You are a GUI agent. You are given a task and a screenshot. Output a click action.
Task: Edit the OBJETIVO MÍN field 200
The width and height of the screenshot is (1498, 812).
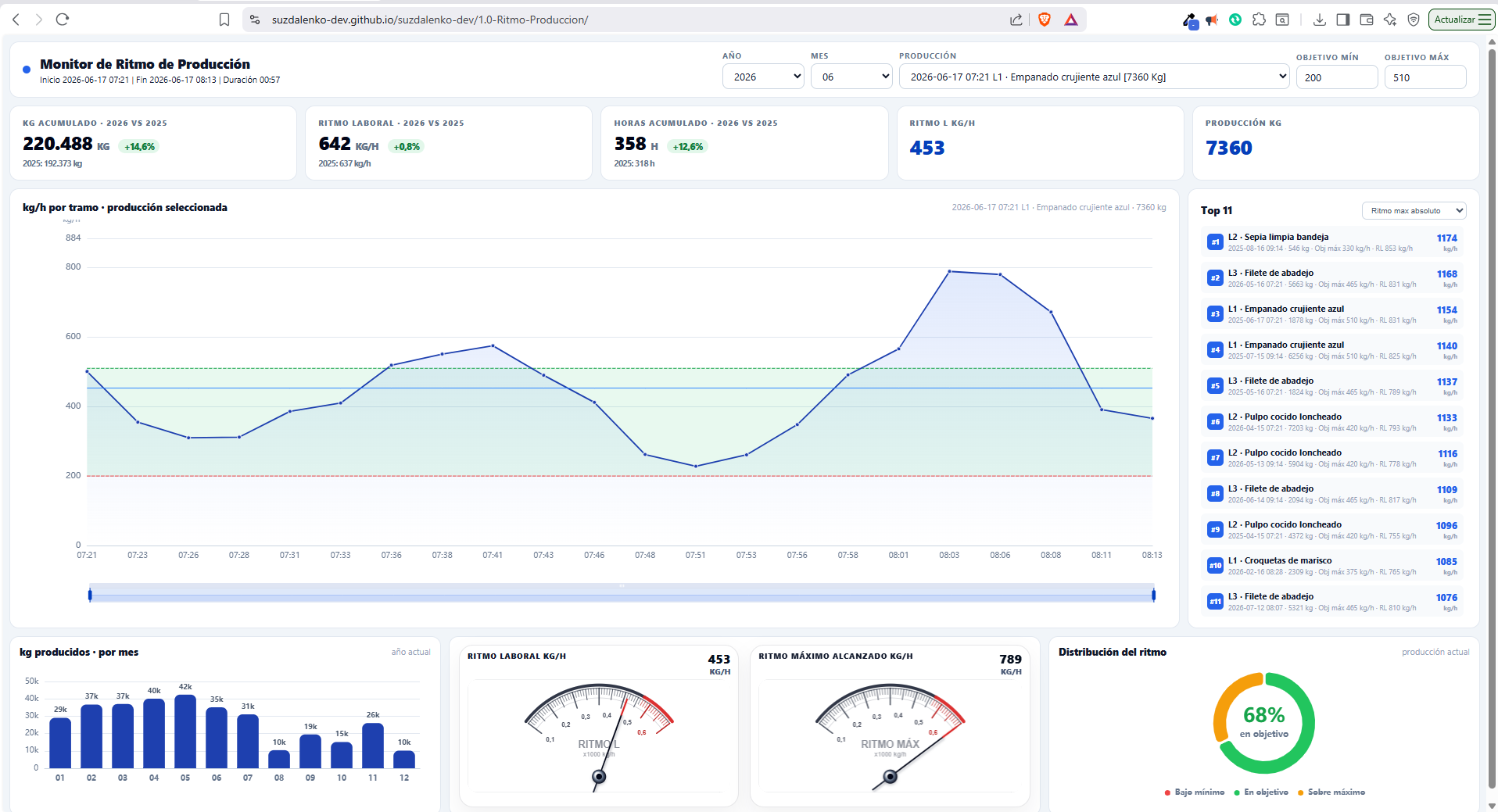pos(1337,77)
